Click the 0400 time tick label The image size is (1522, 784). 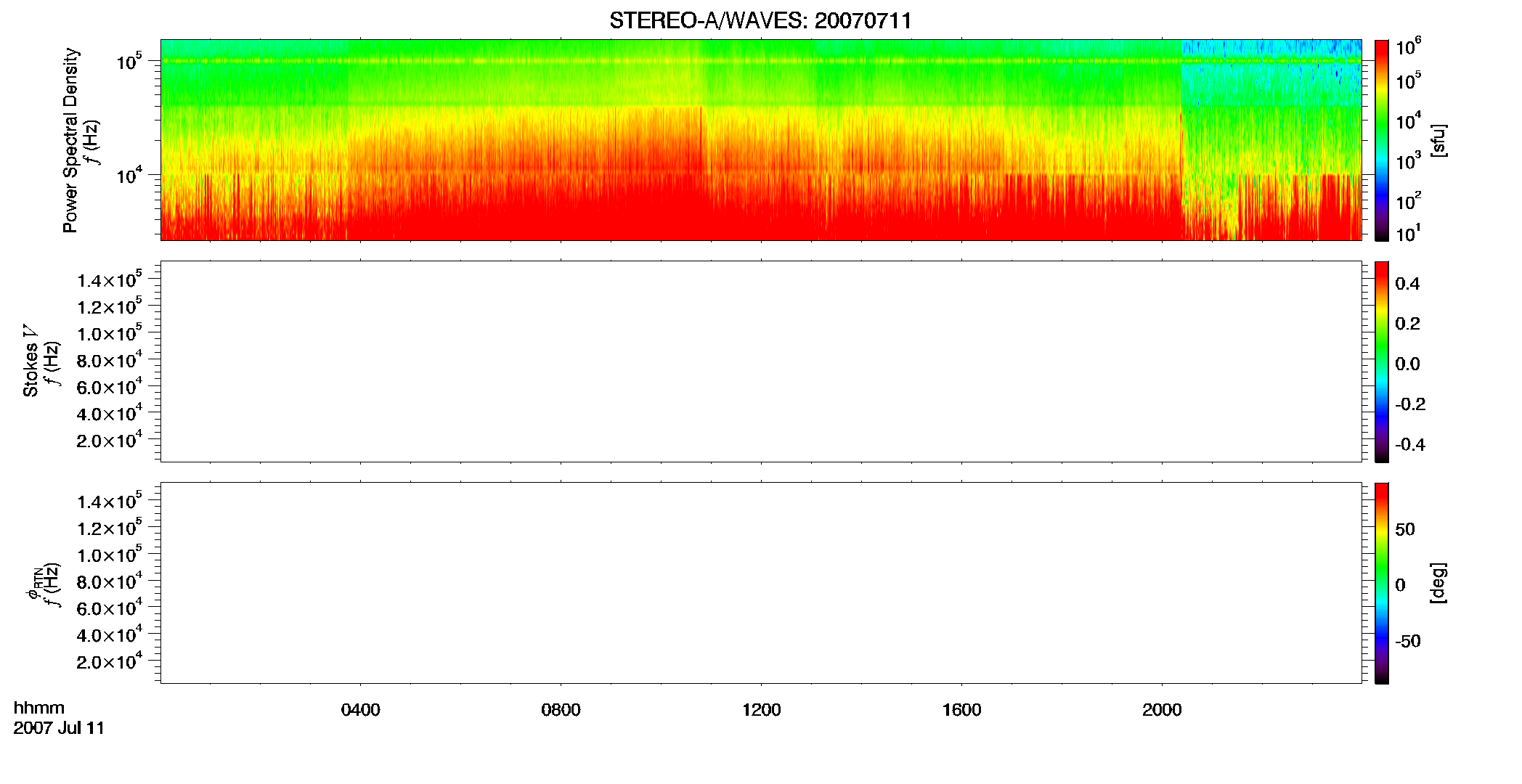pyautogui.click(x=360, y=710)
